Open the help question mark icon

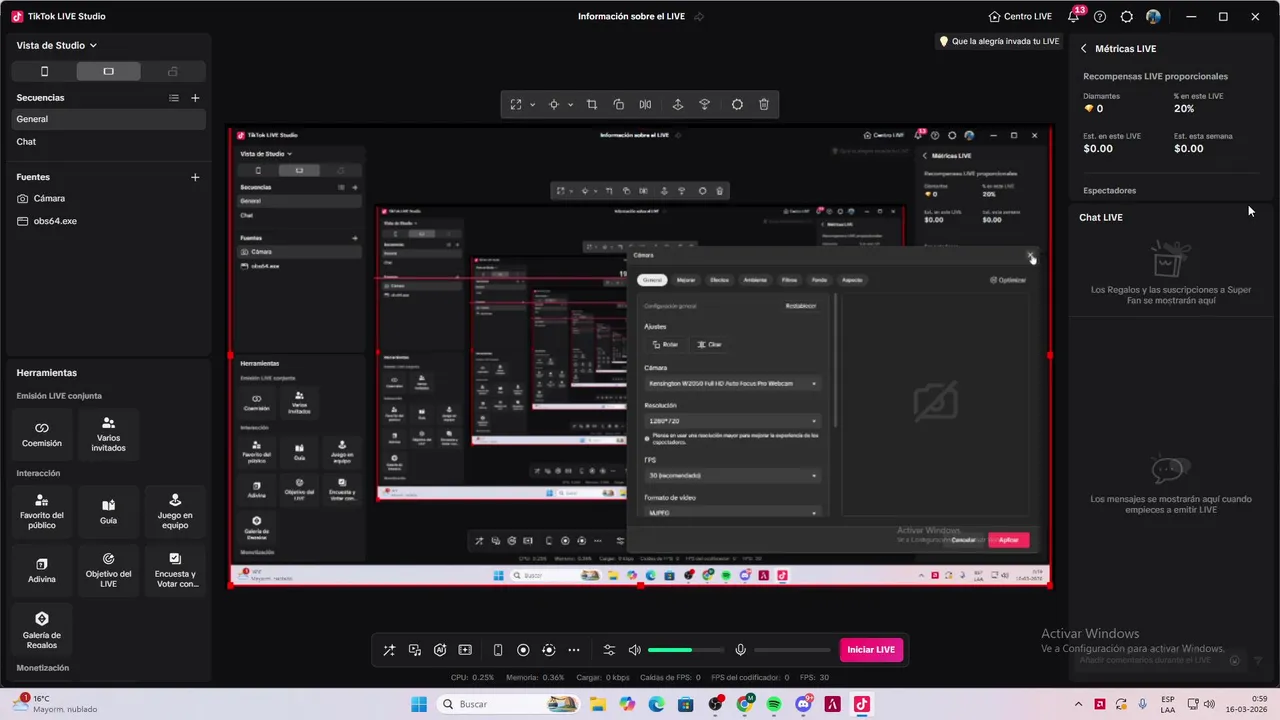[1100, 17]
